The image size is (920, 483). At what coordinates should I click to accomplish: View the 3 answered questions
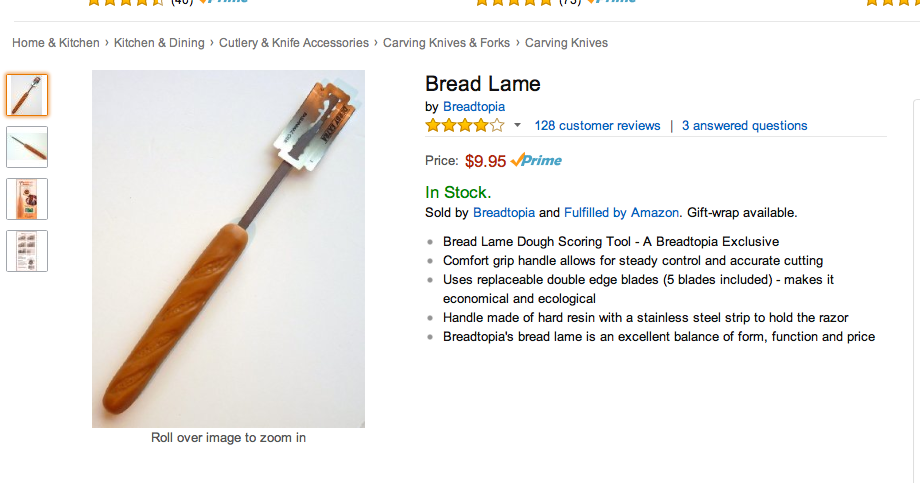click(x=745, y=126)
